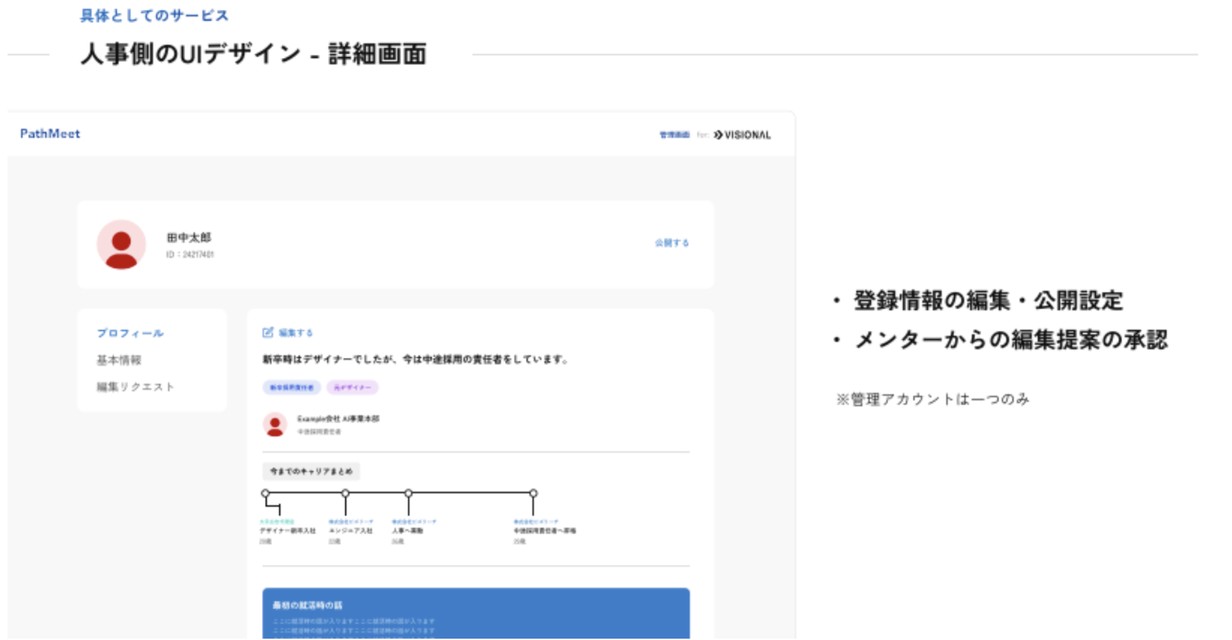Select the 基本情報 sidebar tab
The height and width of the screenshot is (640, 1232).
(x=119, y=360)
